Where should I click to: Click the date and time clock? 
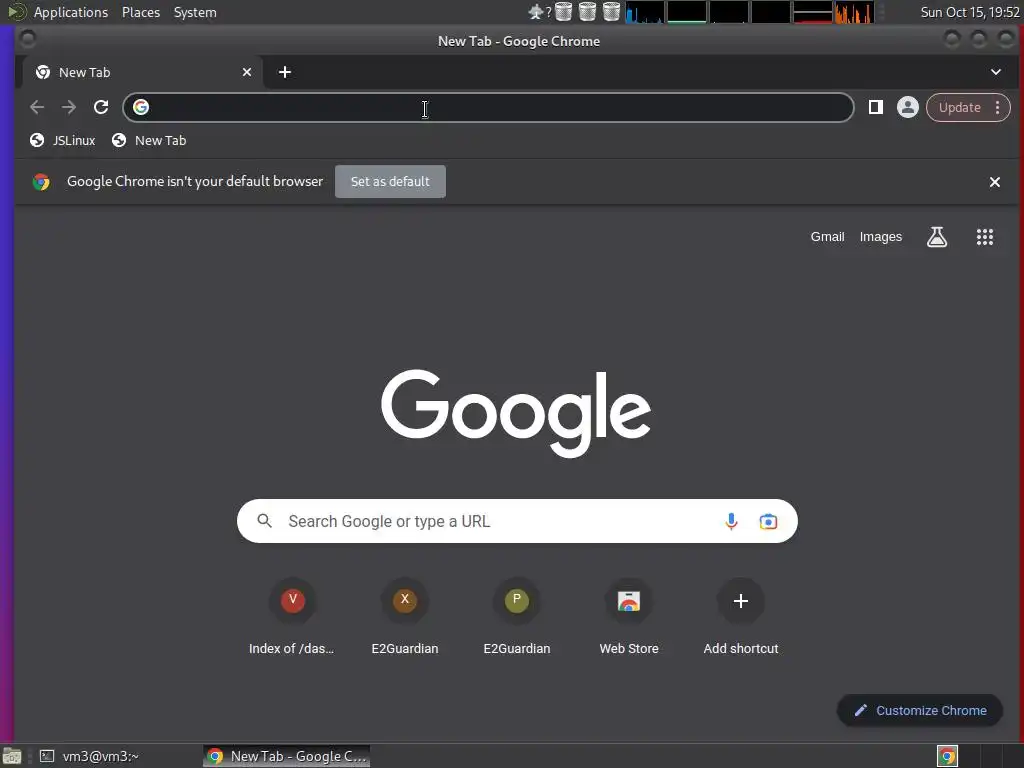[x=970, y=12]
